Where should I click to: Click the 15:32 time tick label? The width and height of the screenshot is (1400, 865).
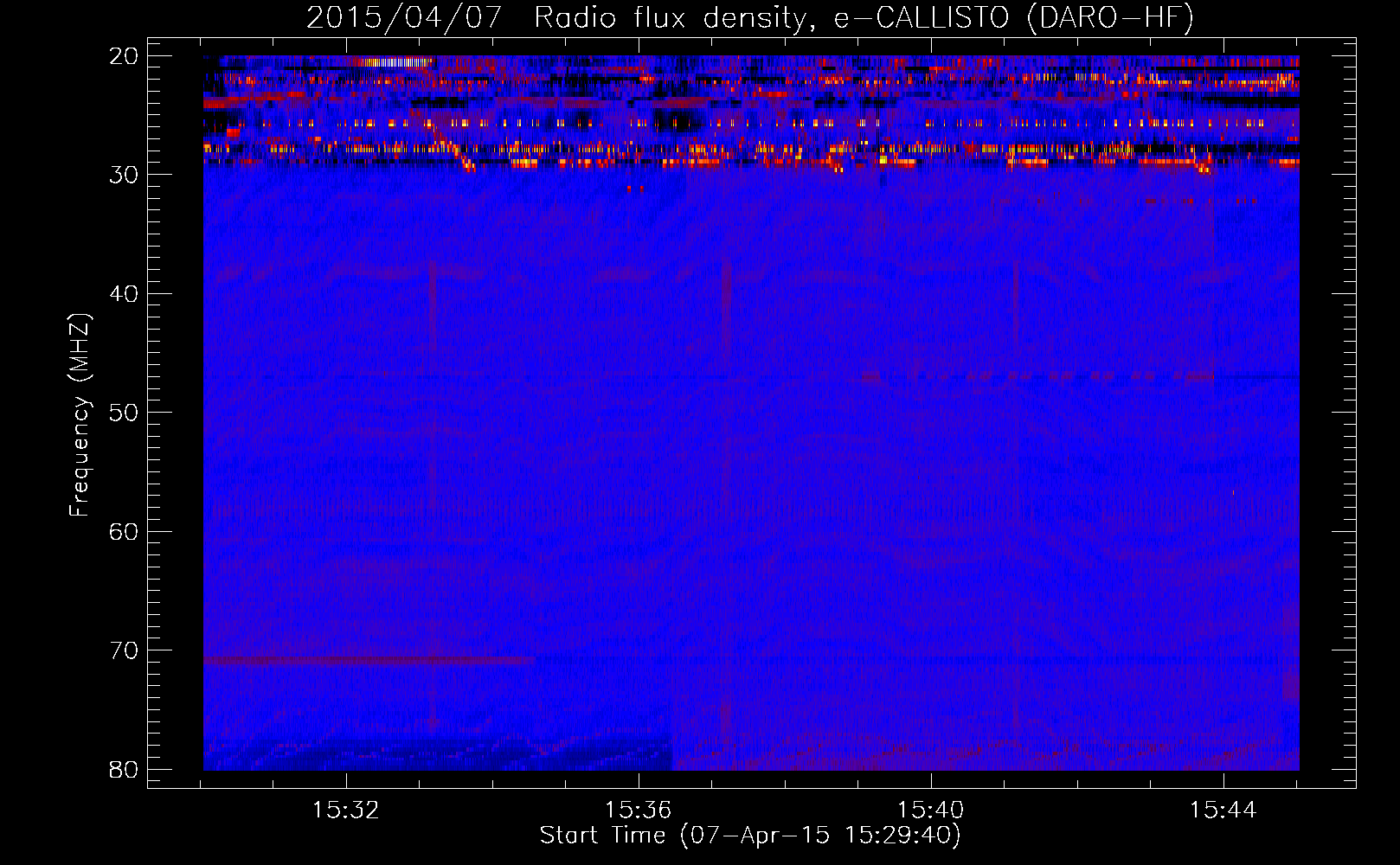(x=346, y=811)
